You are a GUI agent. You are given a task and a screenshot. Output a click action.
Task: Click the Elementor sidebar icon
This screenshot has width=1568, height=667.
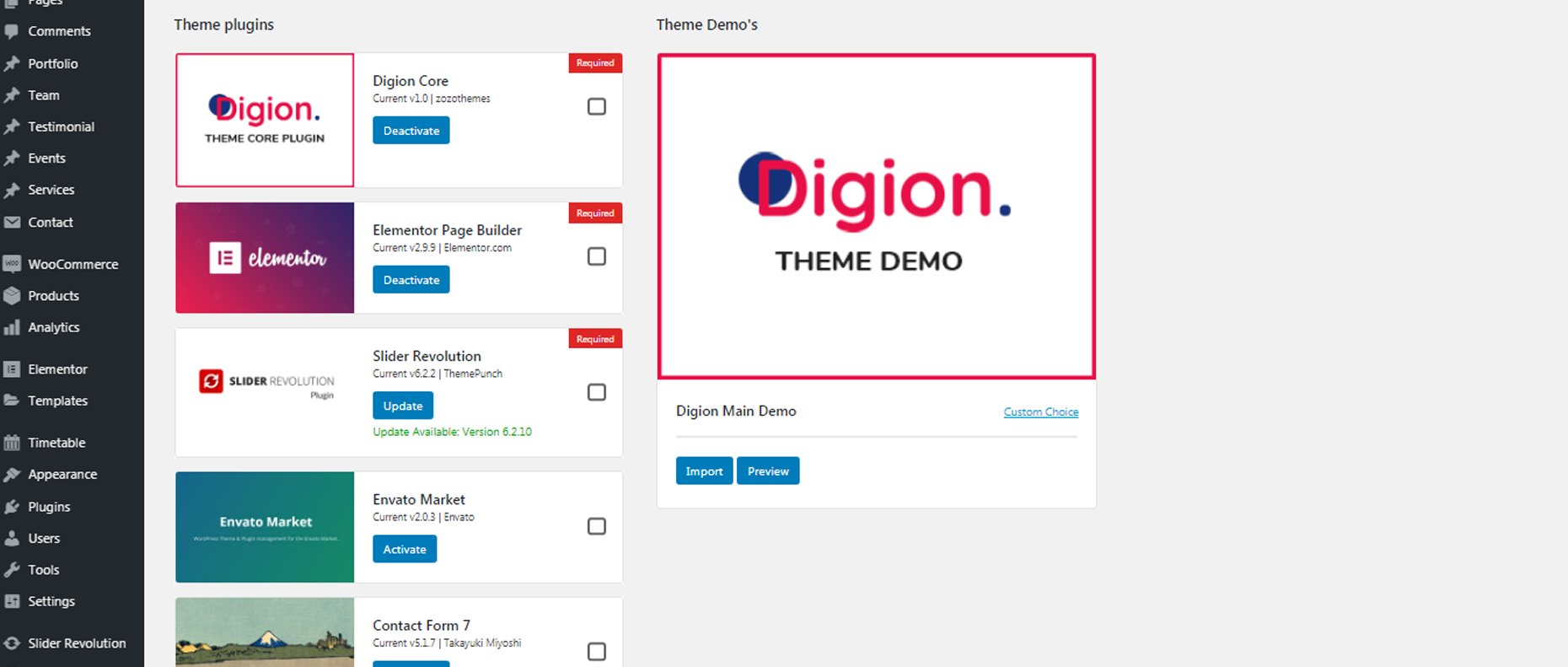coord(12,369)
